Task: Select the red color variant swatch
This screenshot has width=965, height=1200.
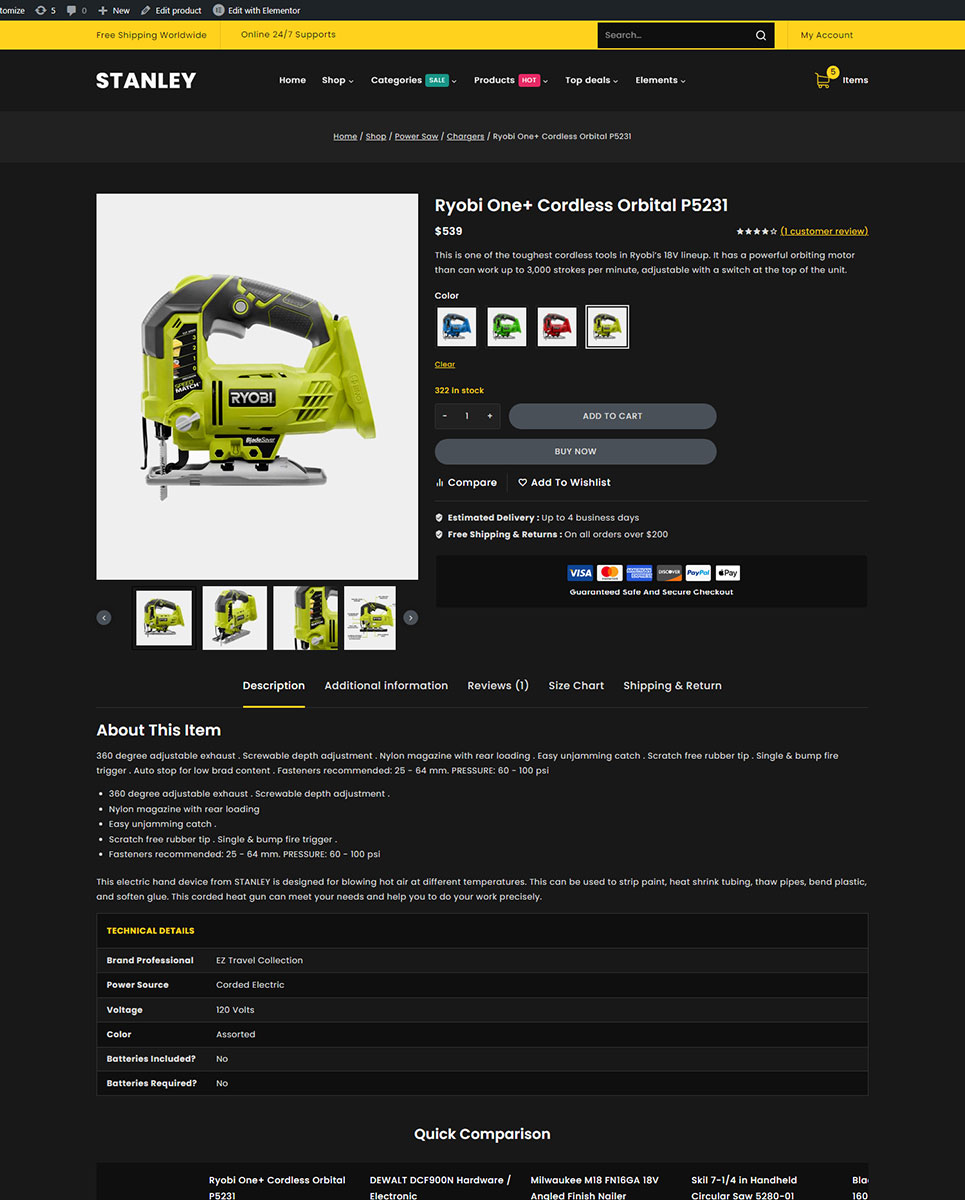Action: pyautogui.click(x=557, y=327)
